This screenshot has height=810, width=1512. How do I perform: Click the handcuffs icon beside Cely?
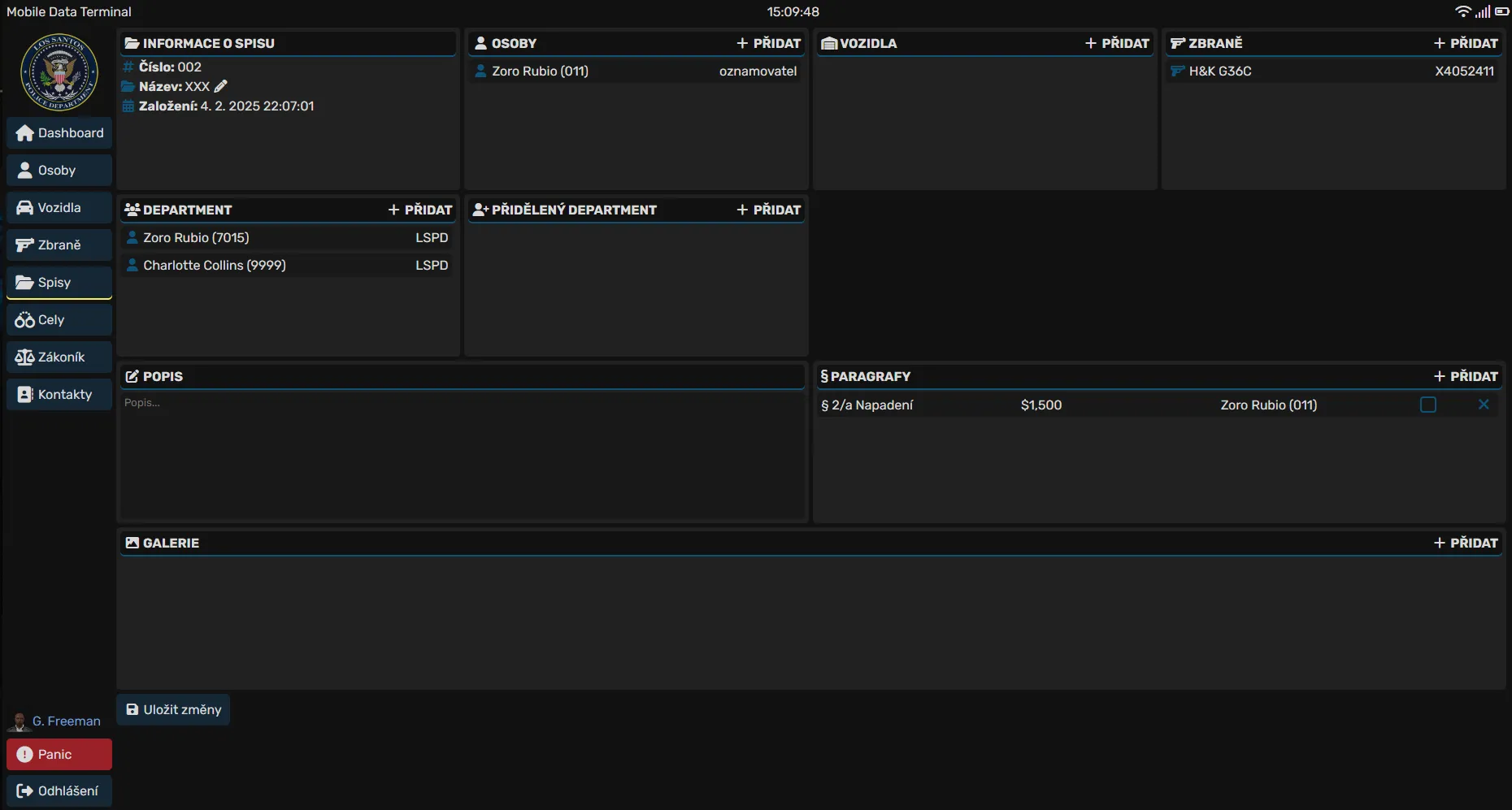(25, 320)
